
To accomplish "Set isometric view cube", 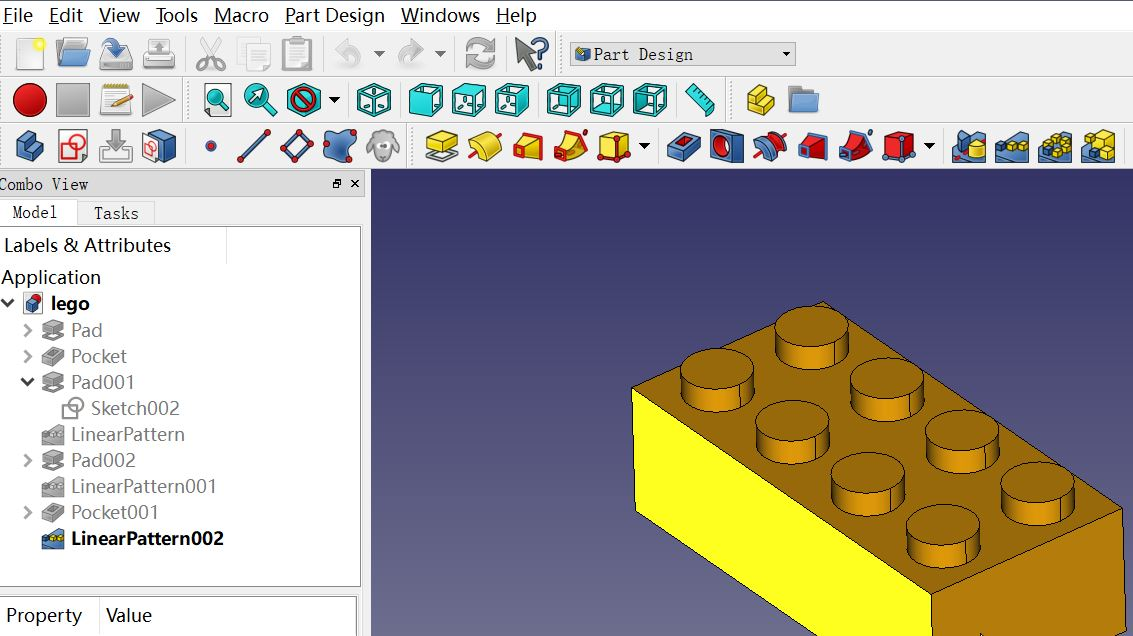I will 374,100.
